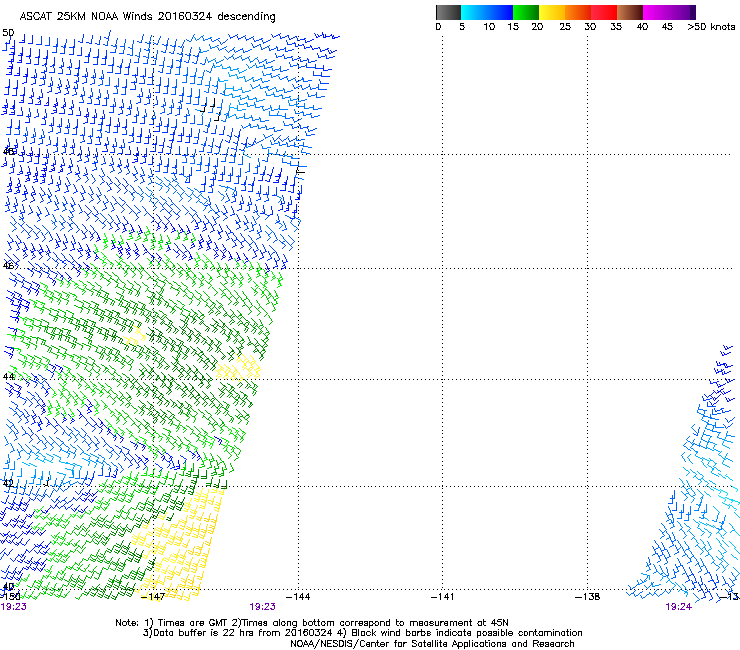The height and width of the screenshot is (650, 740).
Task: Click the '-138' longitude label
Action: coord(588,597)
